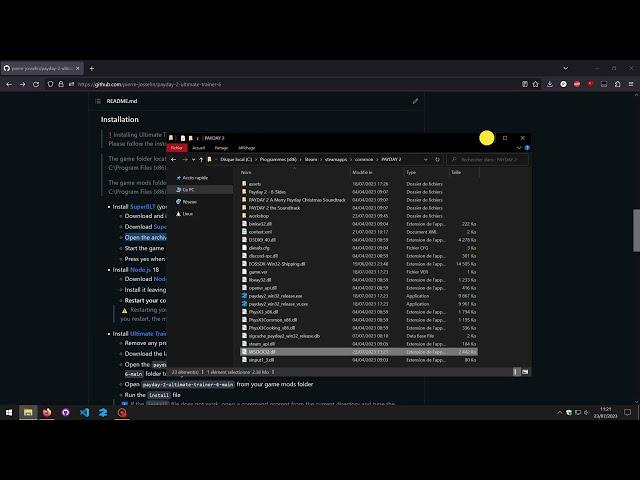
Task: Open Firefox extensions puzzle icon
Action: [x=618, y=84]
